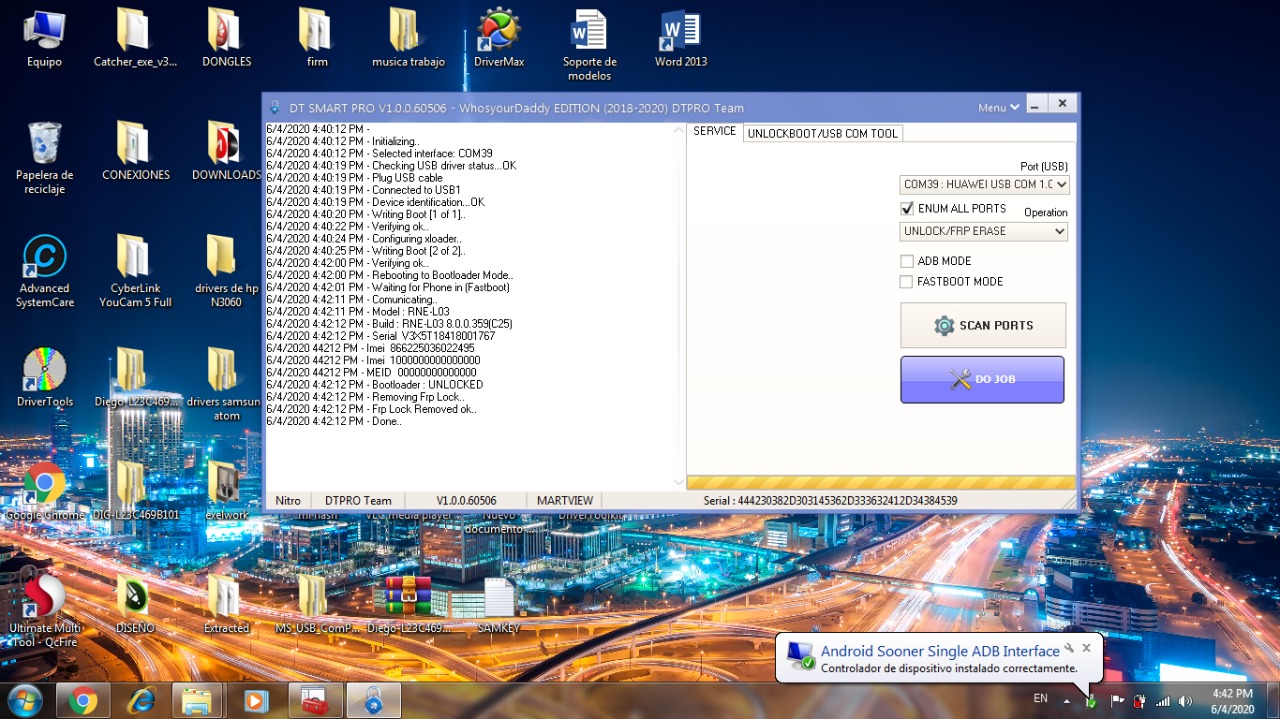Click the 'Frp Lock Removed ok..' log line
This screenshot has width=1280, height=719.
tap(371, 409)
